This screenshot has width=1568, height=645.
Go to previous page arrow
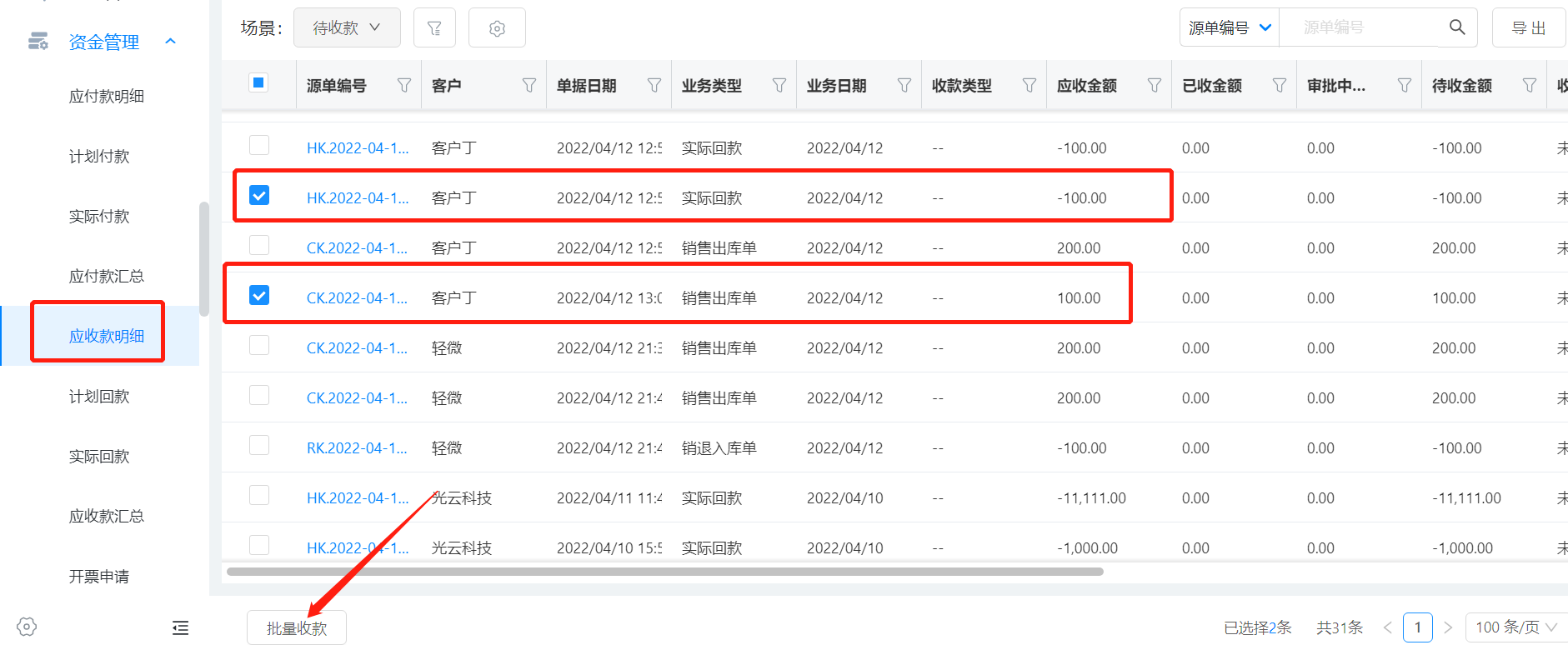(x=1388, y=627)
